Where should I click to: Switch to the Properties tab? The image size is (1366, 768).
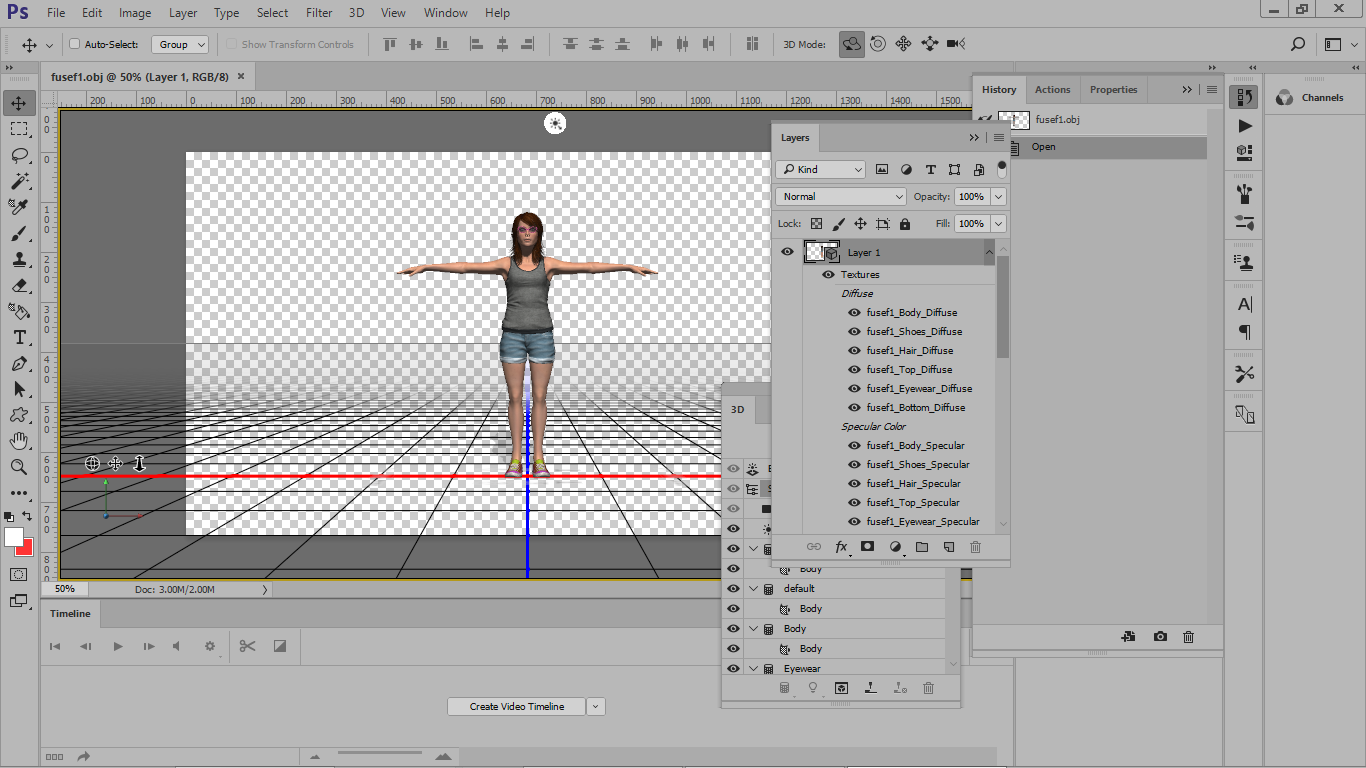(1113, 89)
